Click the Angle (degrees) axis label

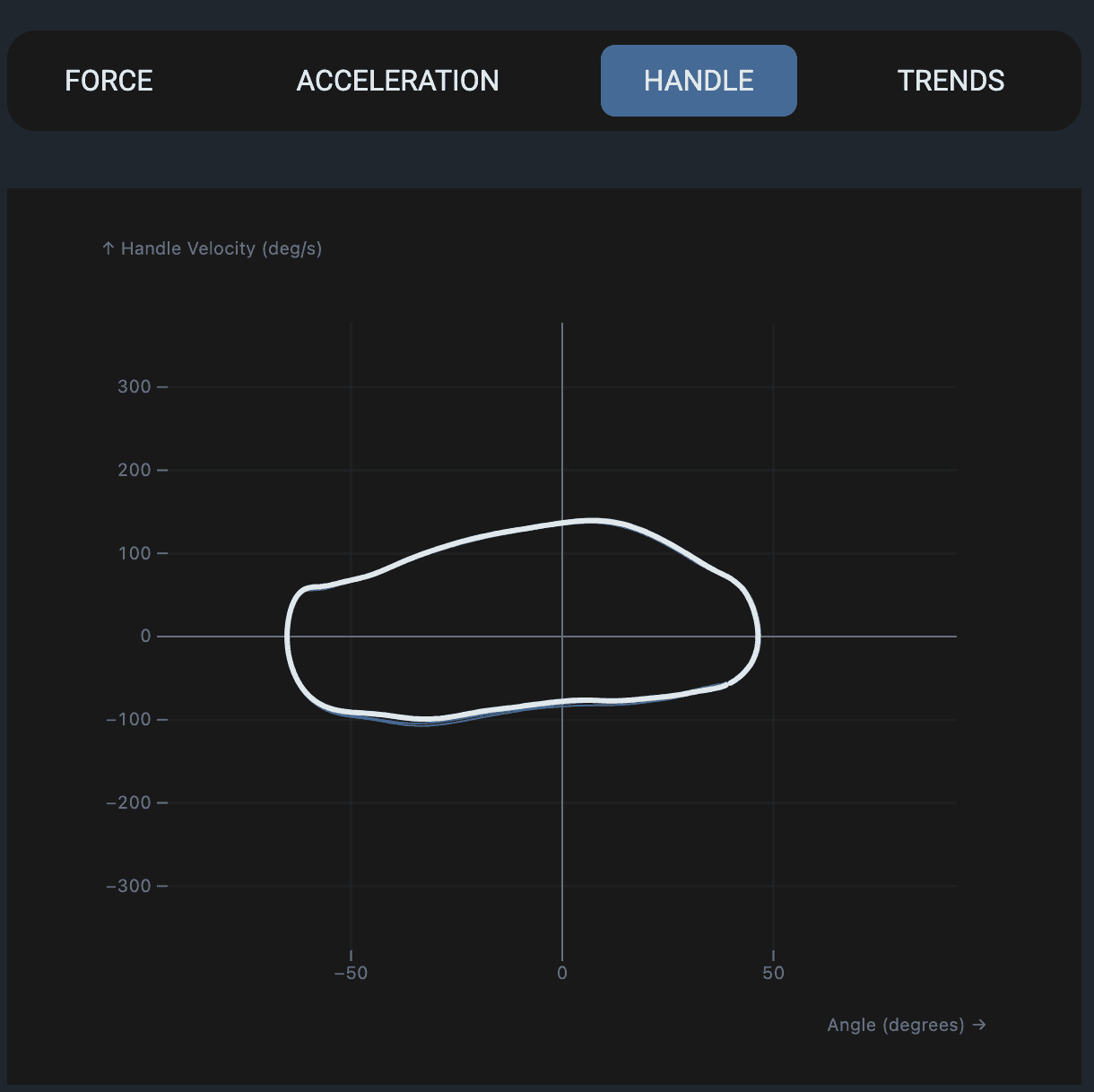(x=897, y=1025)
